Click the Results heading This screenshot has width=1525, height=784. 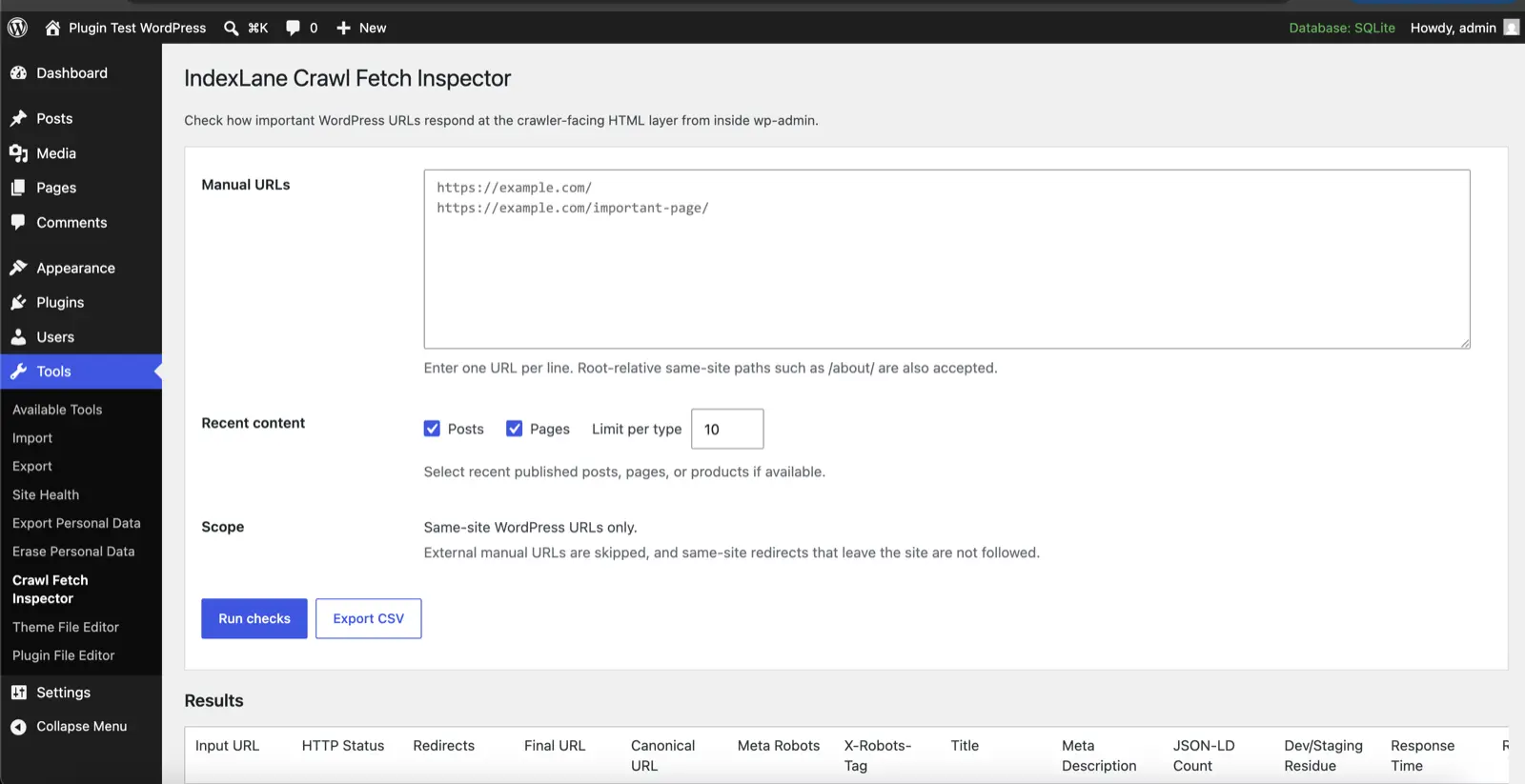click(213, 701)
